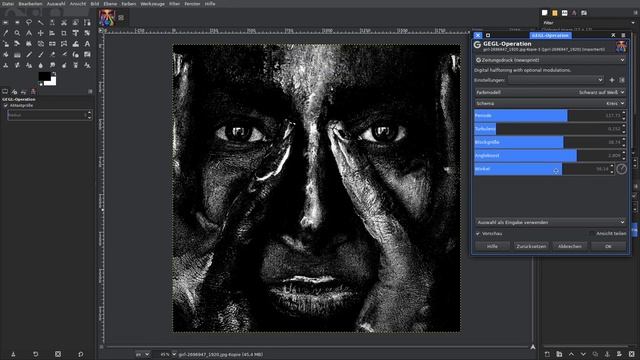This screenshot has width=640, height=360.
Task: Reset colors to default black and white
Action: tap(40, 84)
